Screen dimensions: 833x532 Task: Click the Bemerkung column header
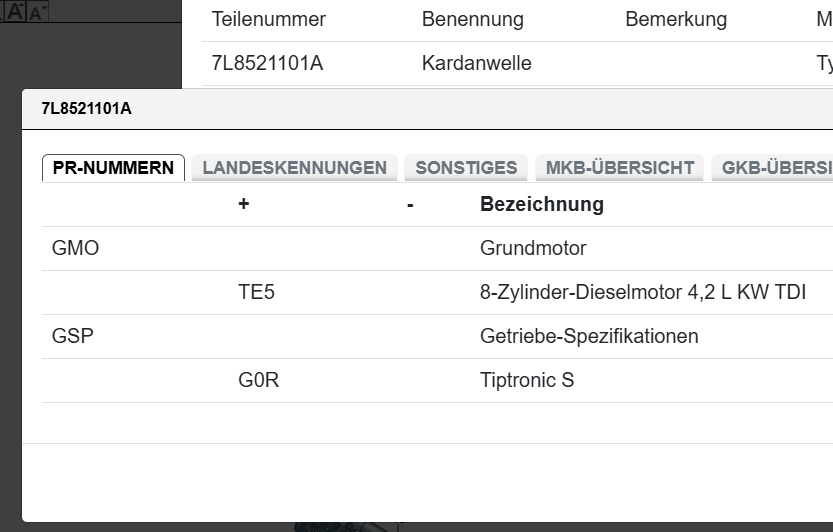tap(676, 20)
